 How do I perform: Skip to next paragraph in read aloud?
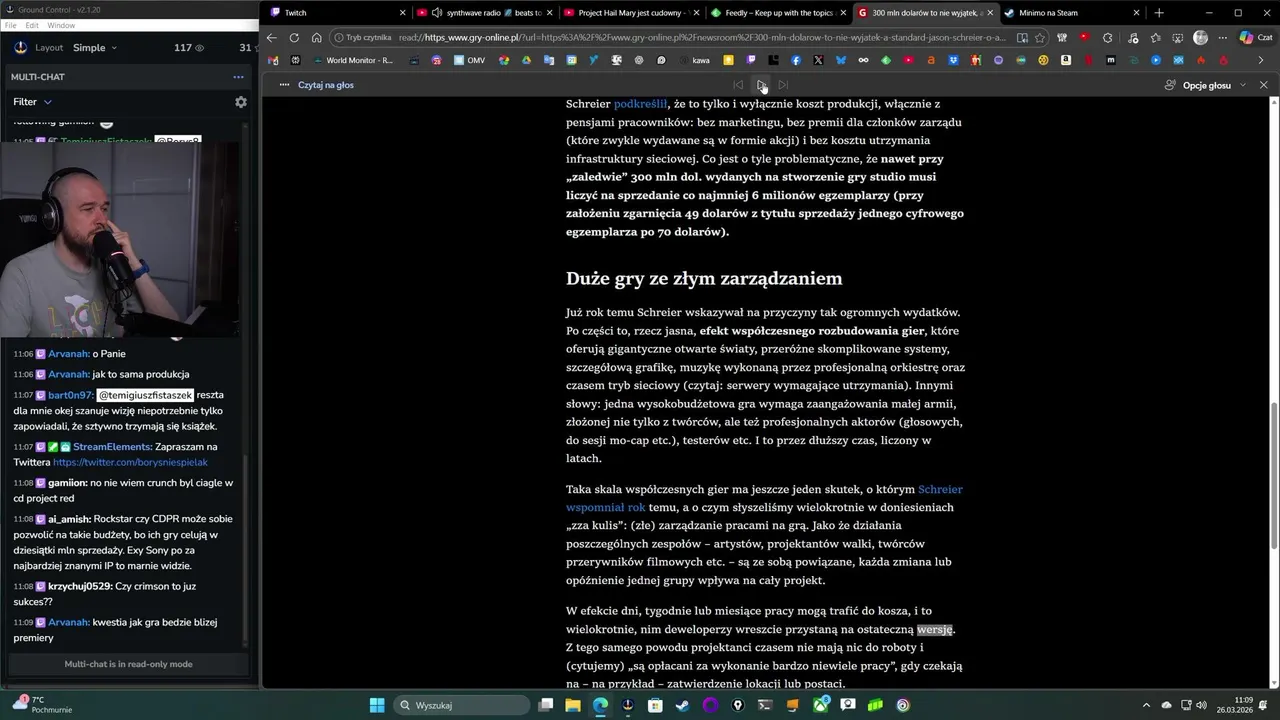pyautogui.click(x=783, y=85)
